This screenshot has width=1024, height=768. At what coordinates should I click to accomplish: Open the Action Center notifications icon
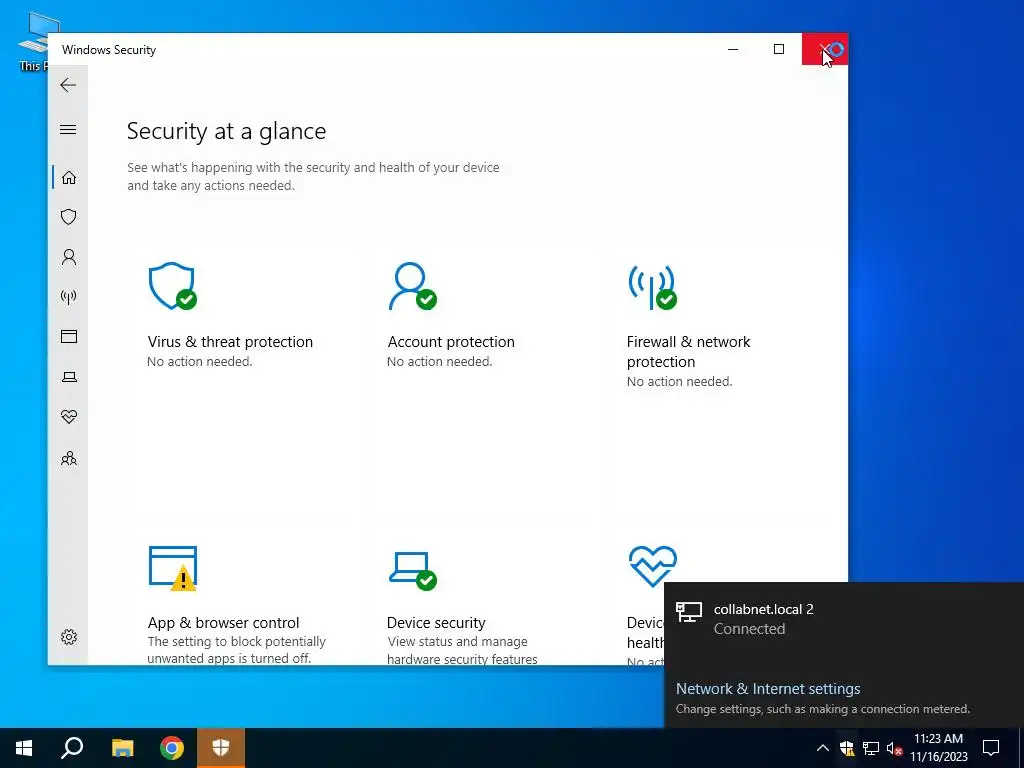click(991, 748)
